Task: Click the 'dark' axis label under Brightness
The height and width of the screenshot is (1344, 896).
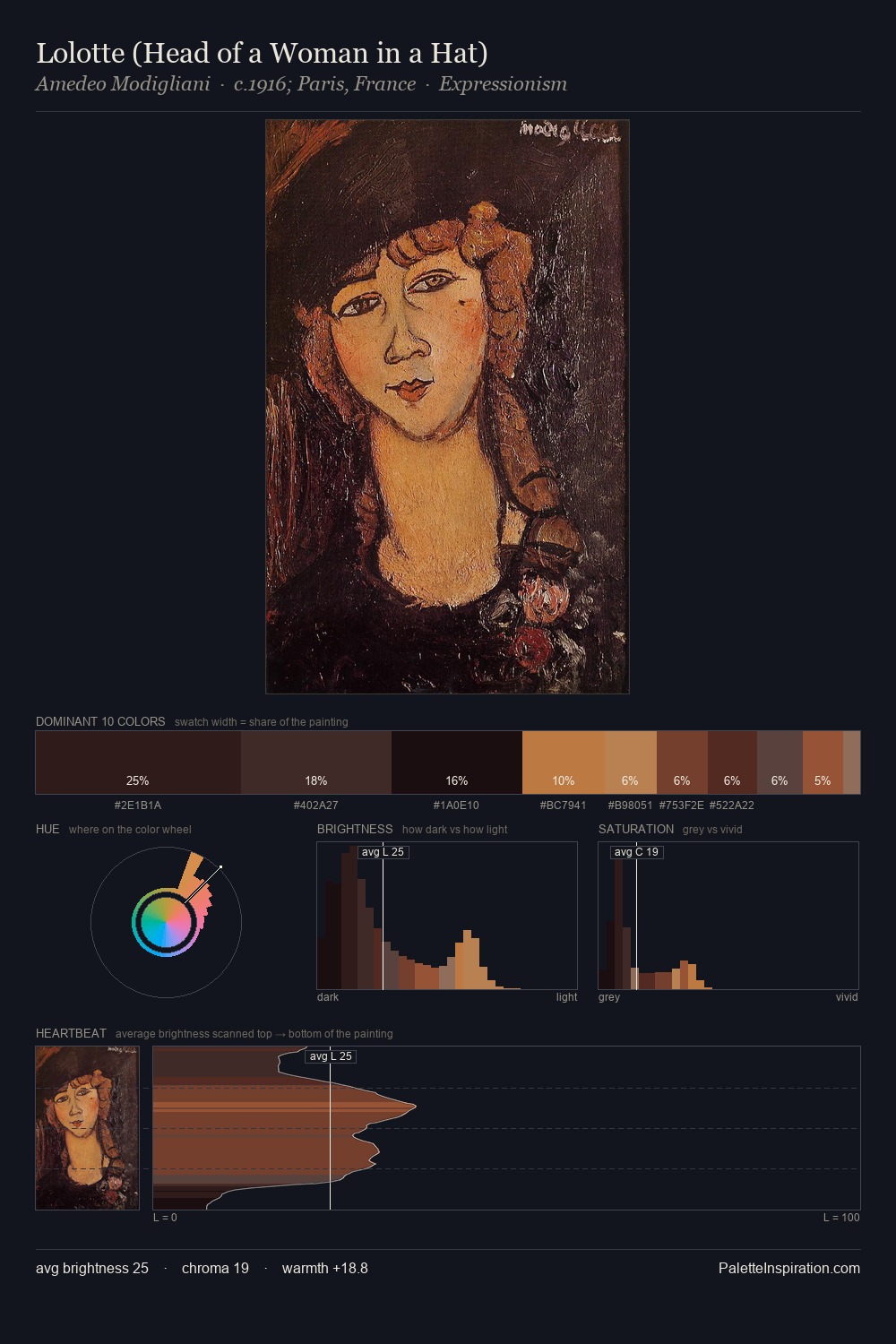Action: pos(328,997)
